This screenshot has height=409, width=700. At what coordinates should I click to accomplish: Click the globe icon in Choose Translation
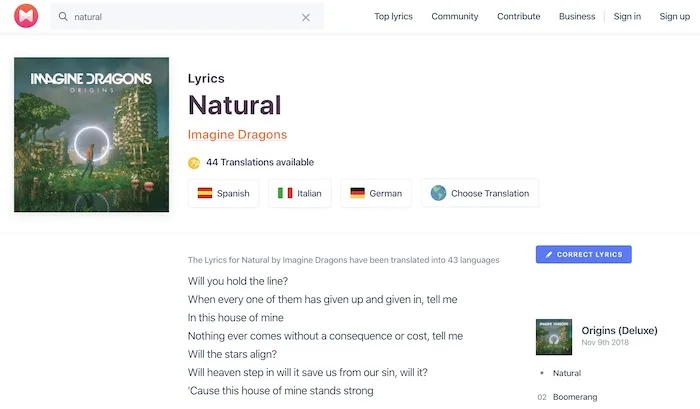click(x=438, y=193)
